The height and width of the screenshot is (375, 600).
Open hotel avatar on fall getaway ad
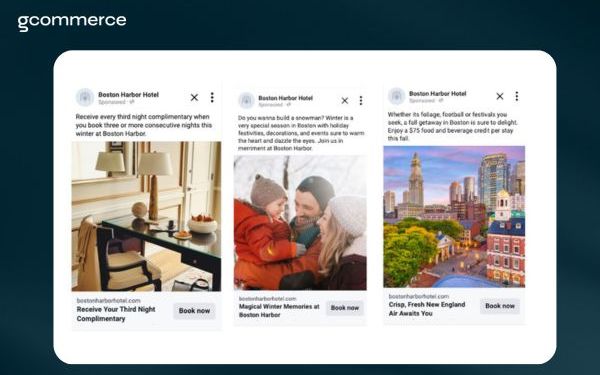click(397, 96)
